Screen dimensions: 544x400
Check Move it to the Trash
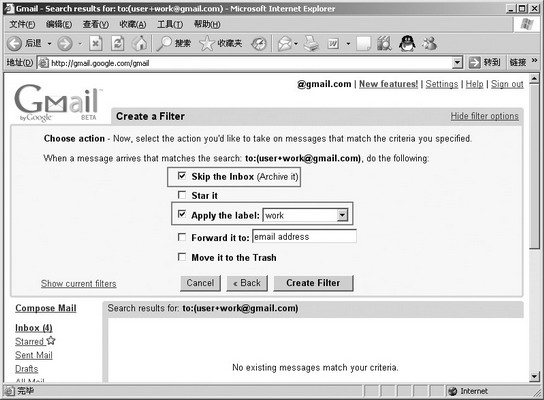click(182, 257)
